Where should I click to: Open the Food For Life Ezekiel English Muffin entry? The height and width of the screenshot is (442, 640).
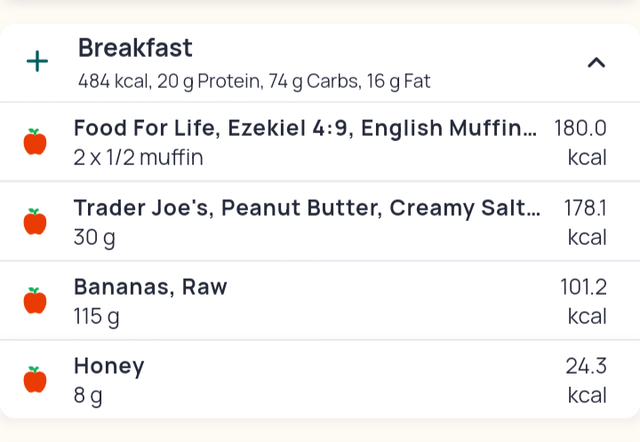[x=305, y=129]
